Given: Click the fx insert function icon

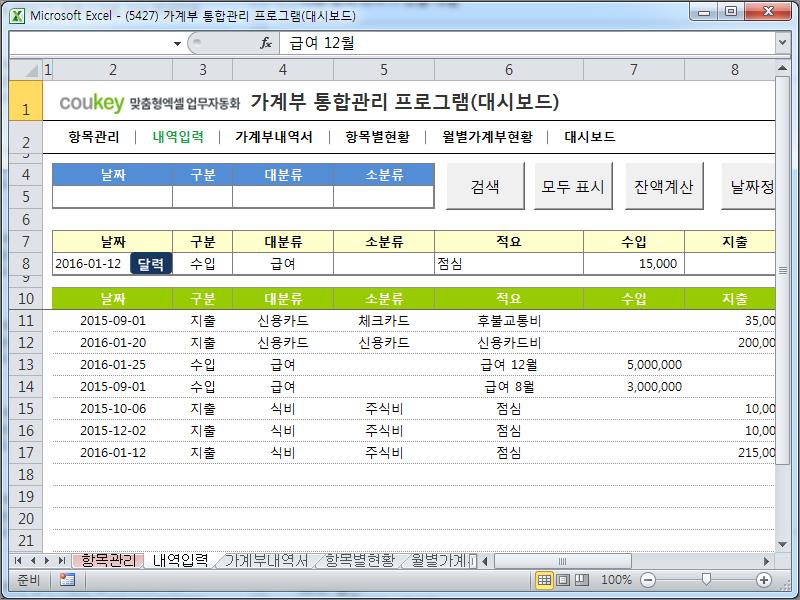Looking at the screenshot, I should [266, 43].
